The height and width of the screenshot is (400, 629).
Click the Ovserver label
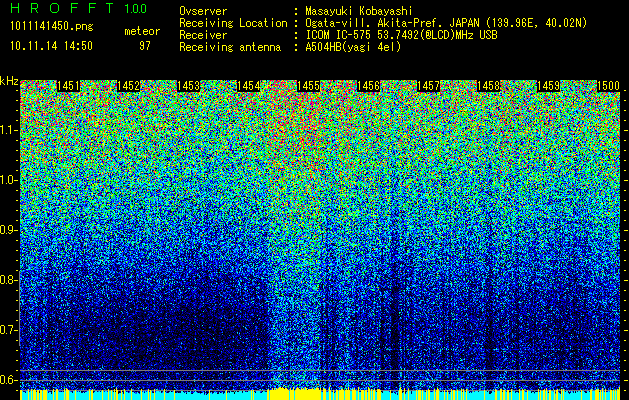[203, 11]
